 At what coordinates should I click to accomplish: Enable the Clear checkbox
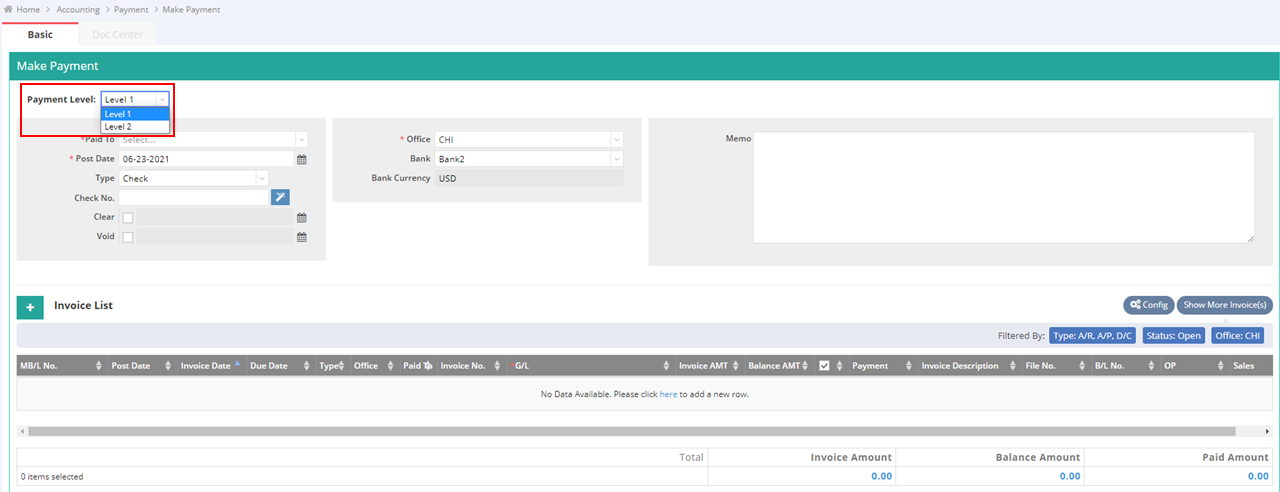coord(128,218)
